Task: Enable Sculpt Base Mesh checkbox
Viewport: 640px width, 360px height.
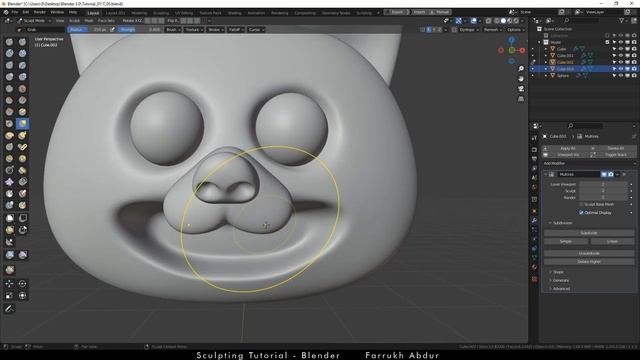Action: click(581, 204)
